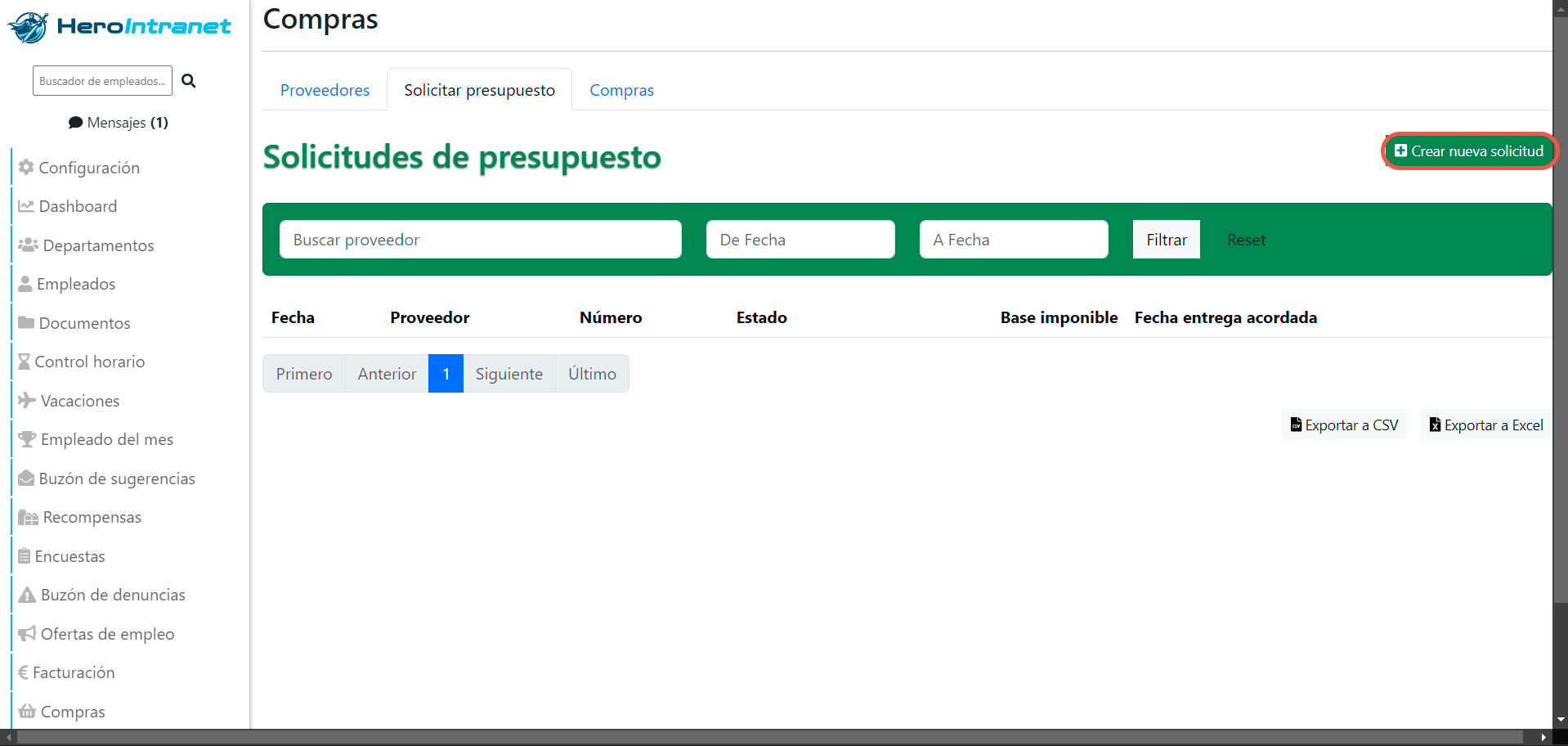The height and width of the screenshot is (746, 1568).
Task: Click the Empleado del mes trophy icon
Action: click(x=27, y=439)
